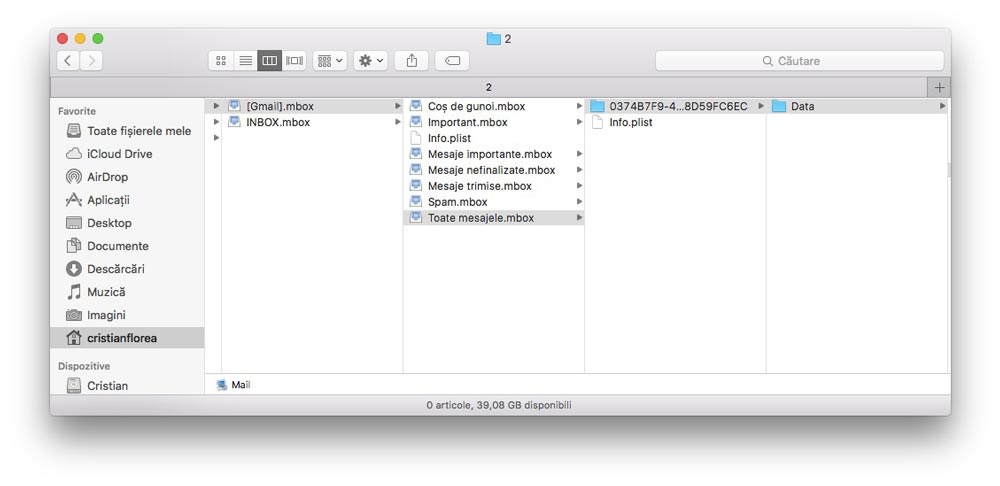Expand arrow right of Data folder
This screenshot has width=1000, height=486.
(942, 106)
